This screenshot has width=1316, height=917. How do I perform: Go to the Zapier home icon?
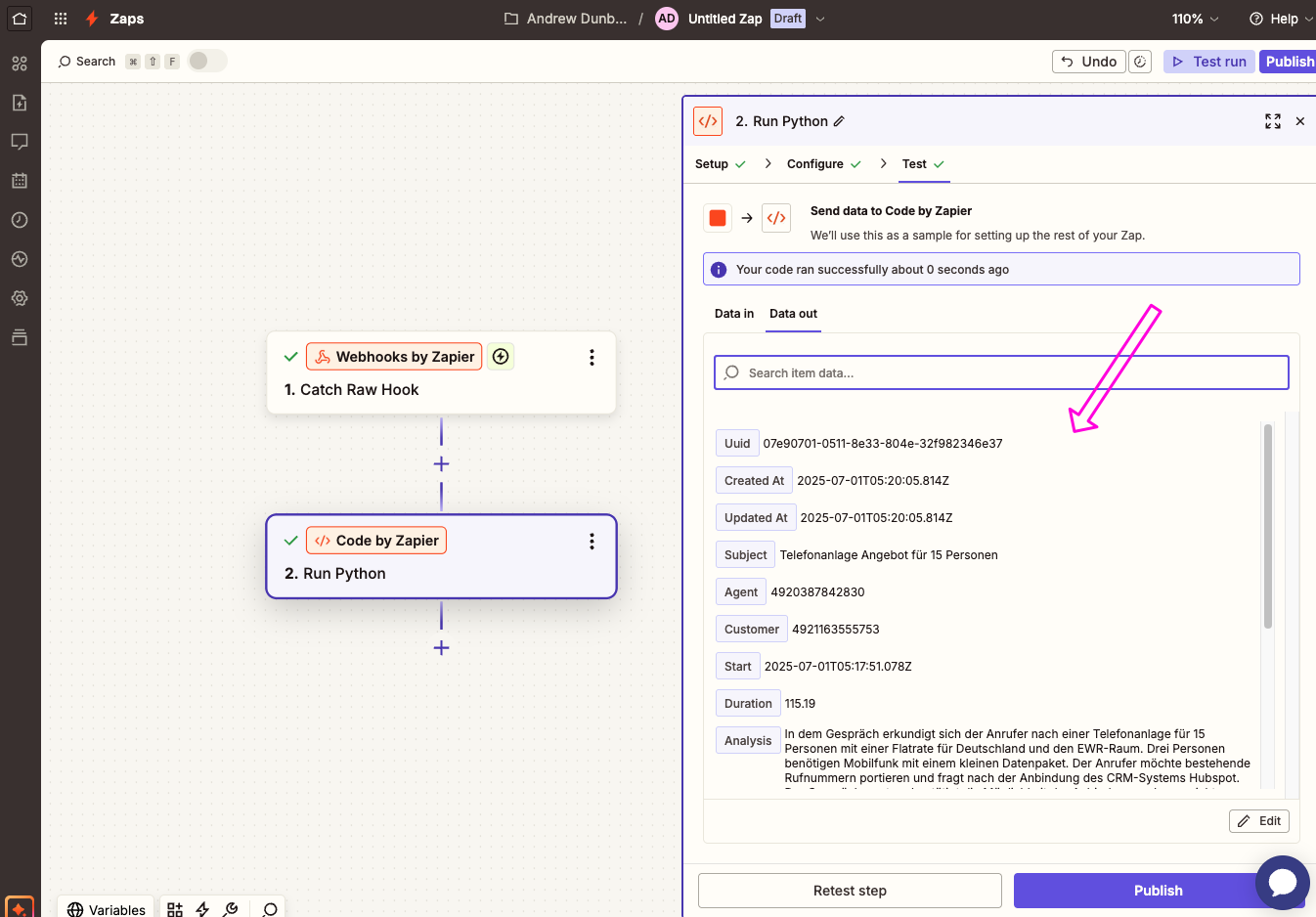click(20, 19)
